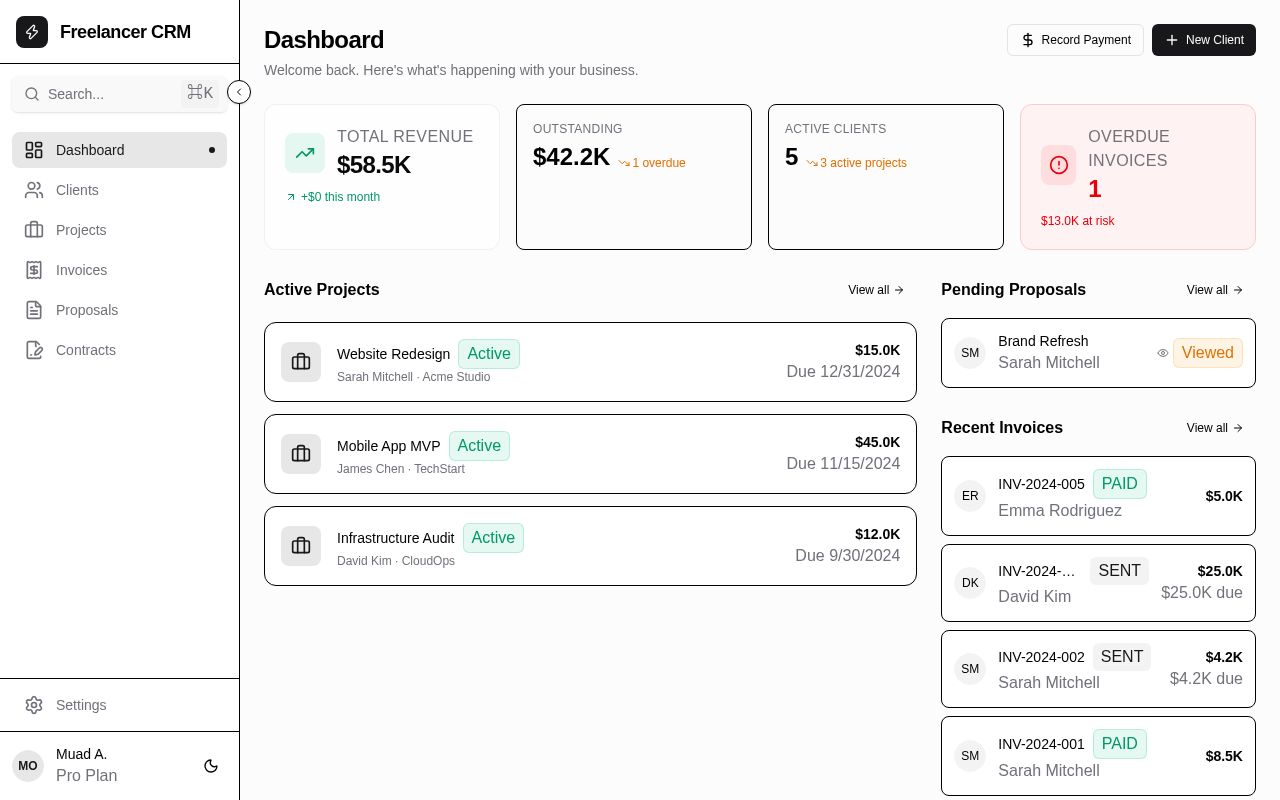Click the MO user avatar
Image resolution: width=1280 pixels, height=800 pixels.
pos(28,766)
